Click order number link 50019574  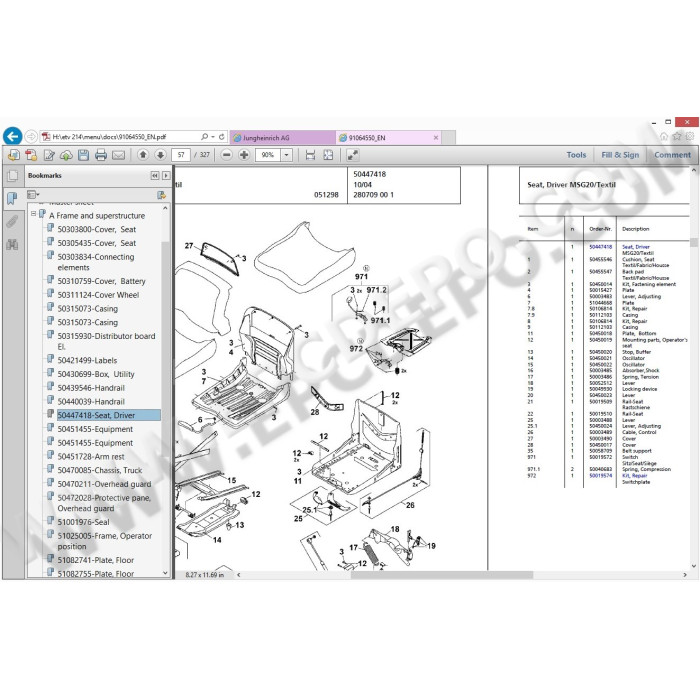(x=600, y=476)
